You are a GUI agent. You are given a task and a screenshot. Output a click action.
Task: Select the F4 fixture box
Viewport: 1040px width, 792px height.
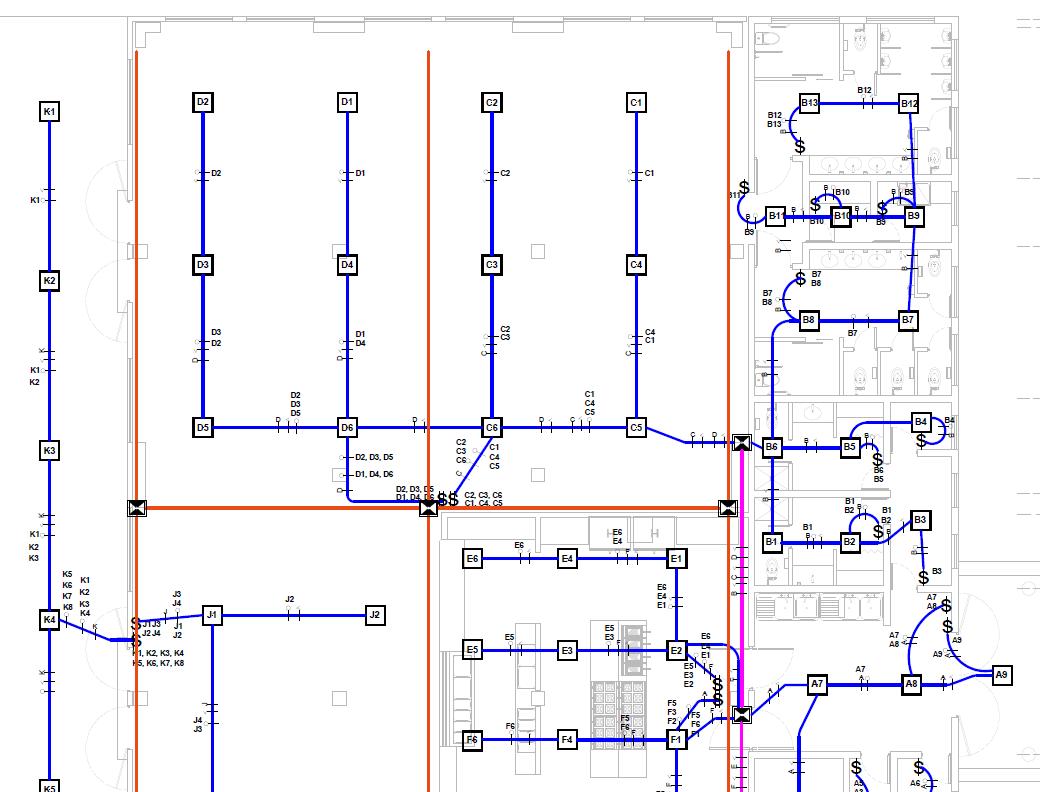pyautogui.click(x=567, y=740)
